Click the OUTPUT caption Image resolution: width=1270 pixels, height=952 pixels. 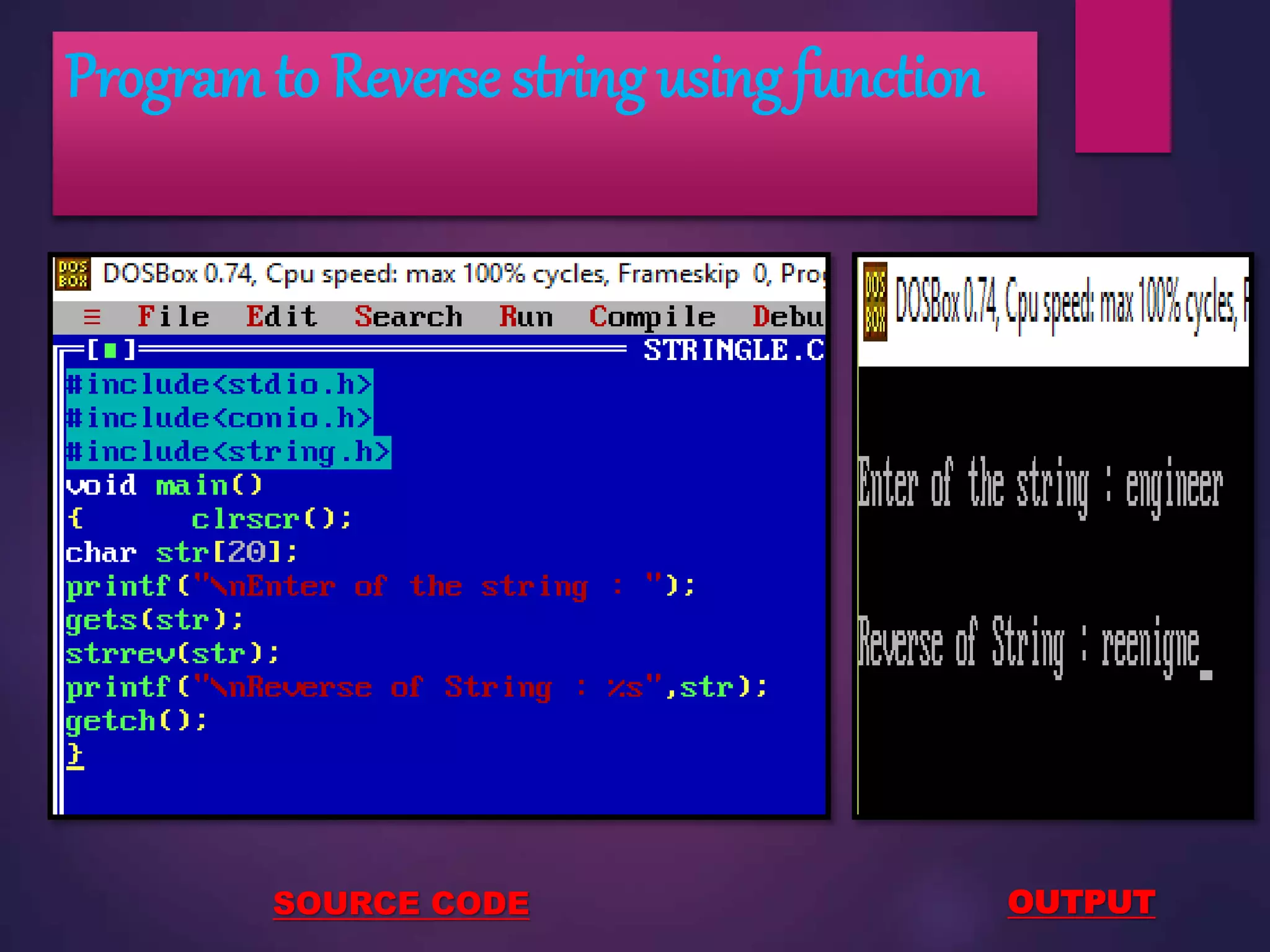[x=1081, y=903]
